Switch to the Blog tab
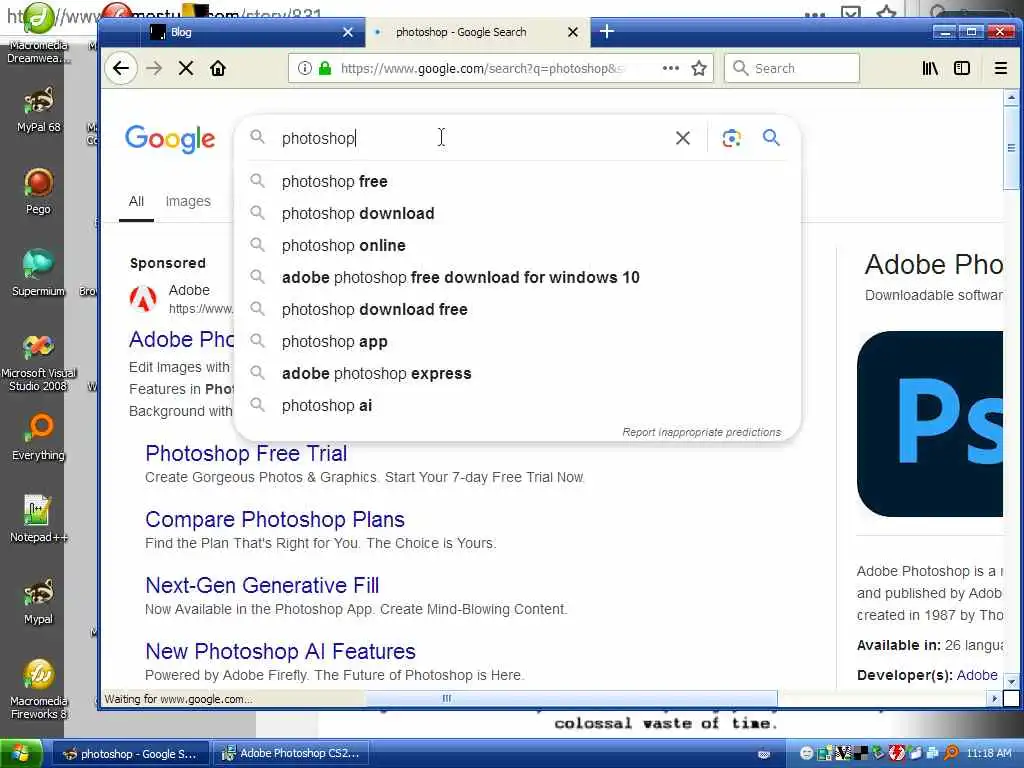This screenshot has width=1024, height=768. click(251, 32)
